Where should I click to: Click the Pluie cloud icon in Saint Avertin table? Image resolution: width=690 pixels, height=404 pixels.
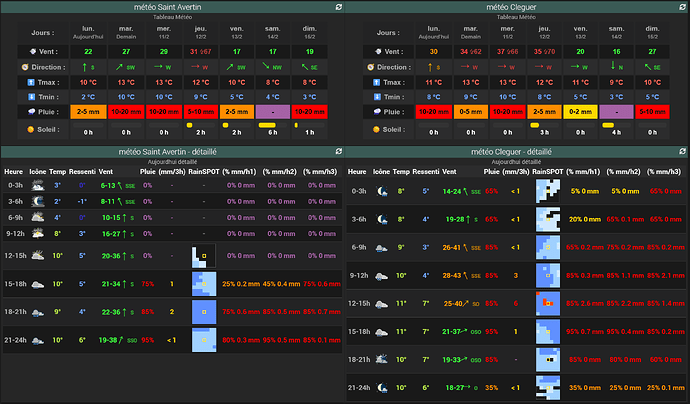click(31, 112)
